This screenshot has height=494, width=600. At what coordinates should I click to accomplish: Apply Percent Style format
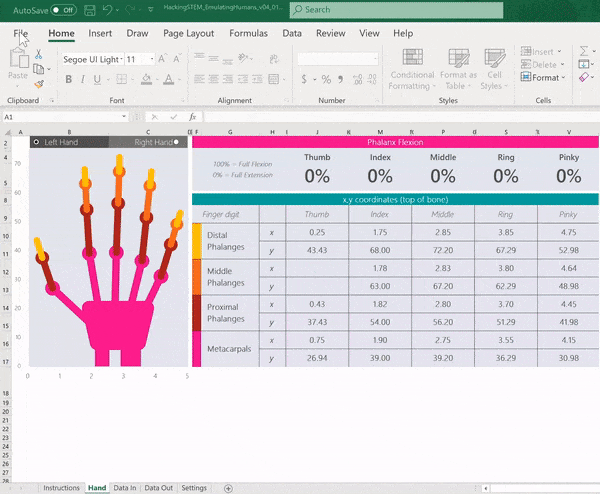[326, 79]
